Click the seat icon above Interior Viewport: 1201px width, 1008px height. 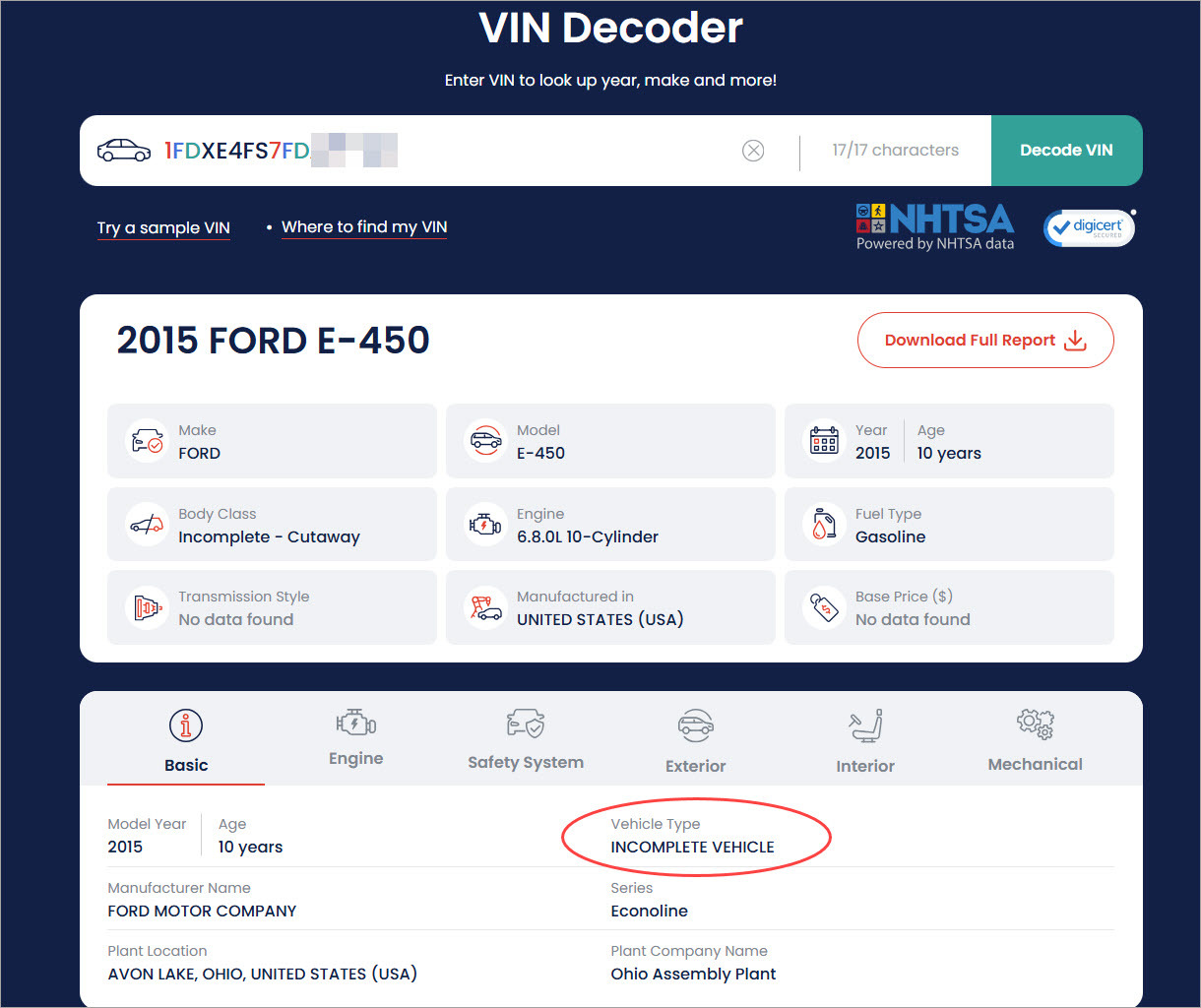click(864, 724)
